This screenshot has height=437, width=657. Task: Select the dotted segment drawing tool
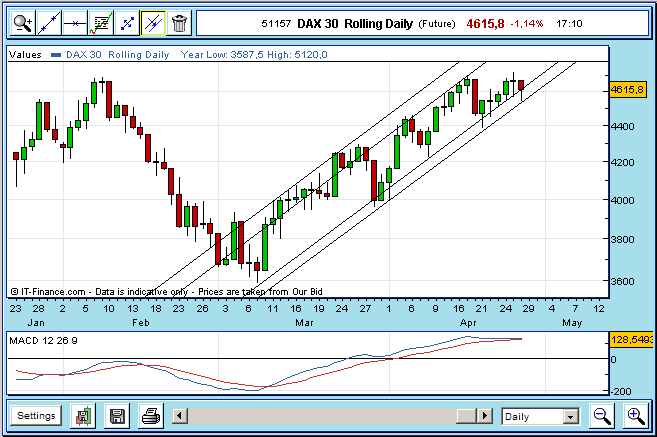[x=127, y=21]
